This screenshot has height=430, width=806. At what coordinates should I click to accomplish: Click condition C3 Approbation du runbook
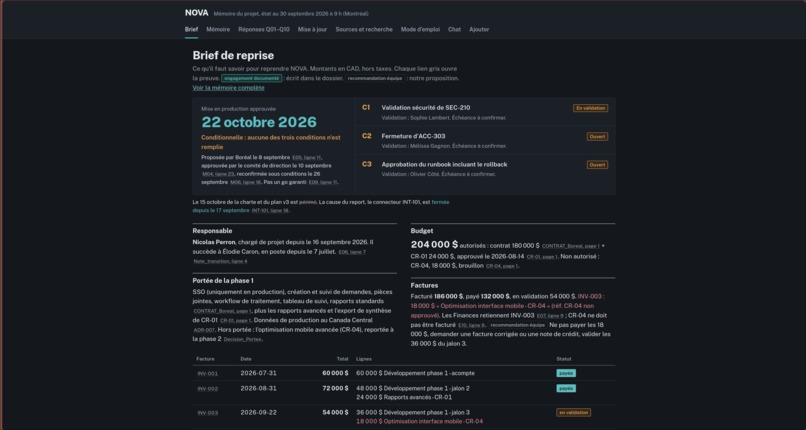tap(485, 169)
